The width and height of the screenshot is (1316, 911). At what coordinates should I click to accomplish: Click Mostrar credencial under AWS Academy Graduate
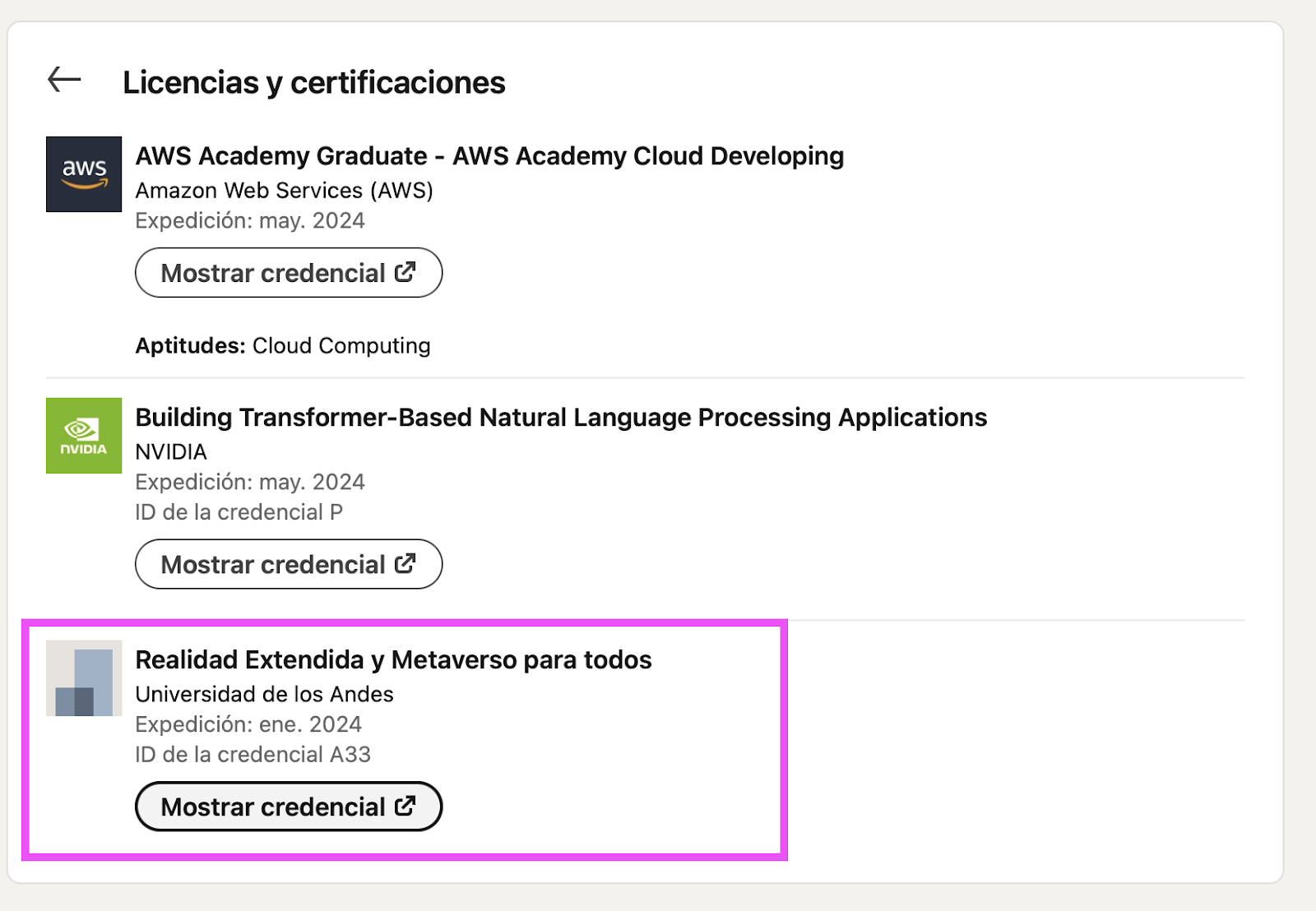[x=289, y=273]
